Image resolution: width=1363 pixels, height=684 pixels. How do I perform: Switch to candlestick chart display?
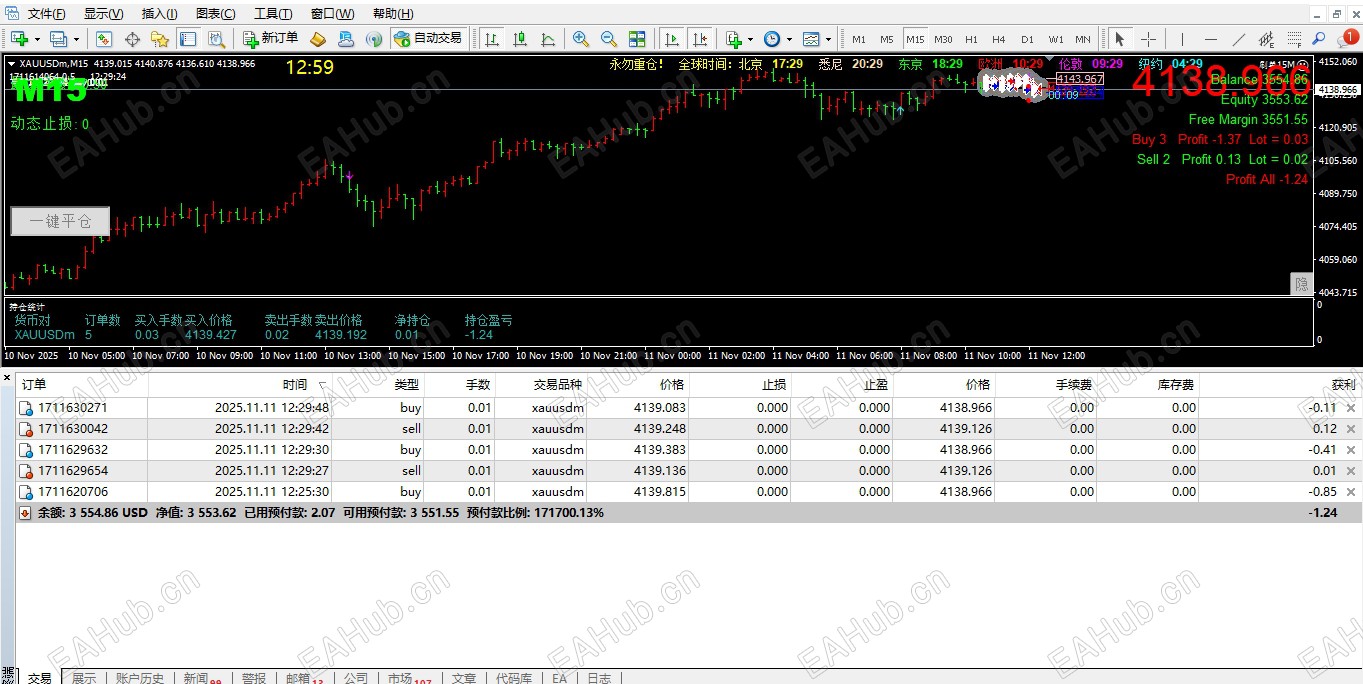[x=520, y=39]
